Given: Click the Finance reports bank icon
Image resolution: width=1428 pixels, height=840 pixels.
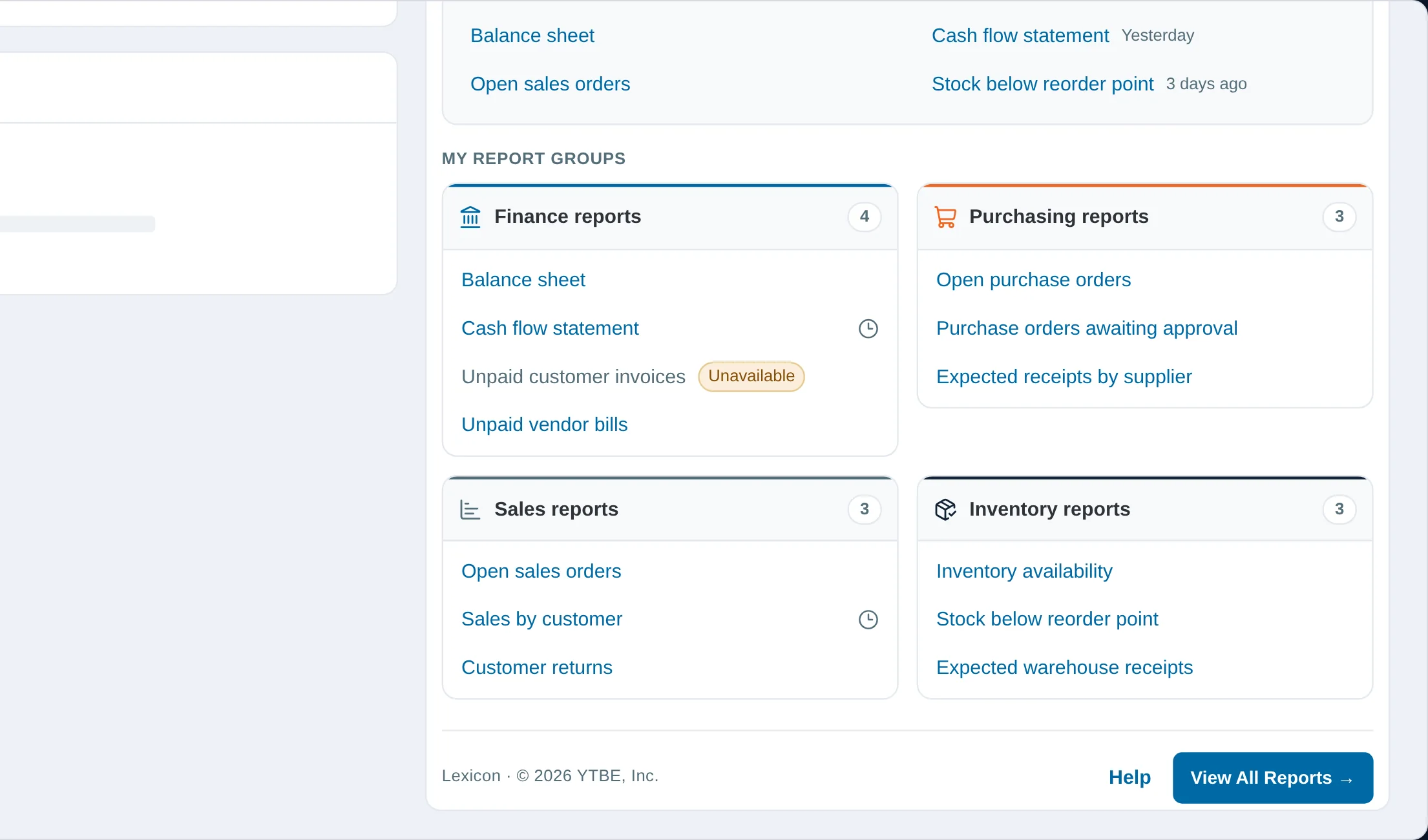Looking at the screenshot, I should pos(470,217).
